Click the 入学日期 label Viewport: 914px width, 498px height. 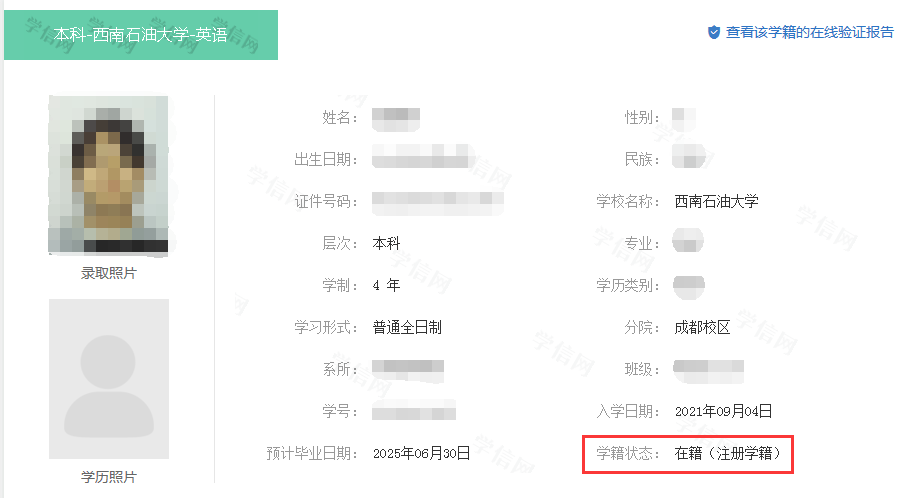coord(626,411)
